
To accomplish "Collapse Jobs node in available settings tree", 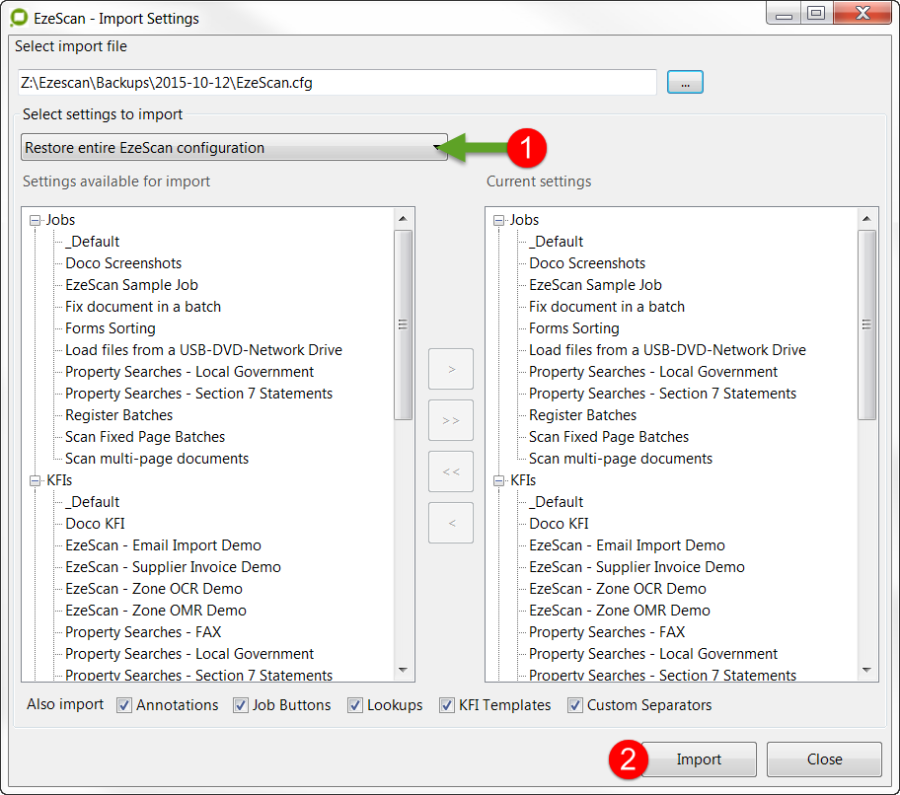I will (35, 220).
